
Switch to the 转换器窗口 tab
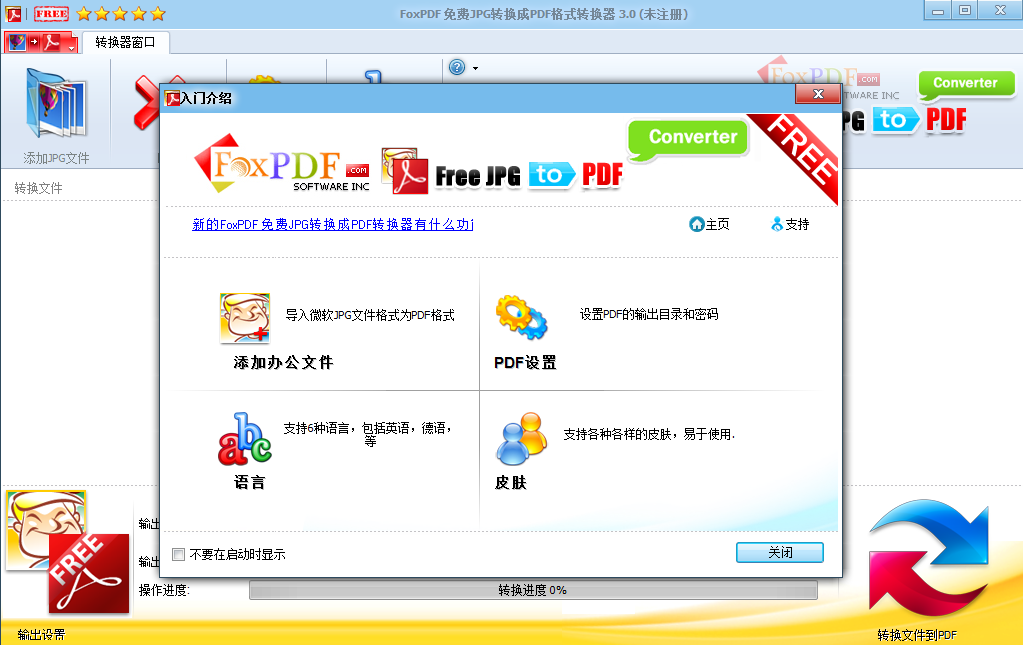(x=125, y=42)
